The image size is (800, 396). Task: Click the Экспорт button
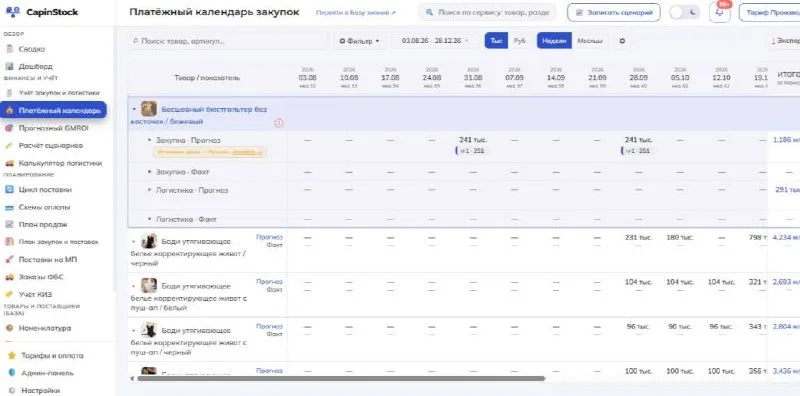(x=785, y=41)
